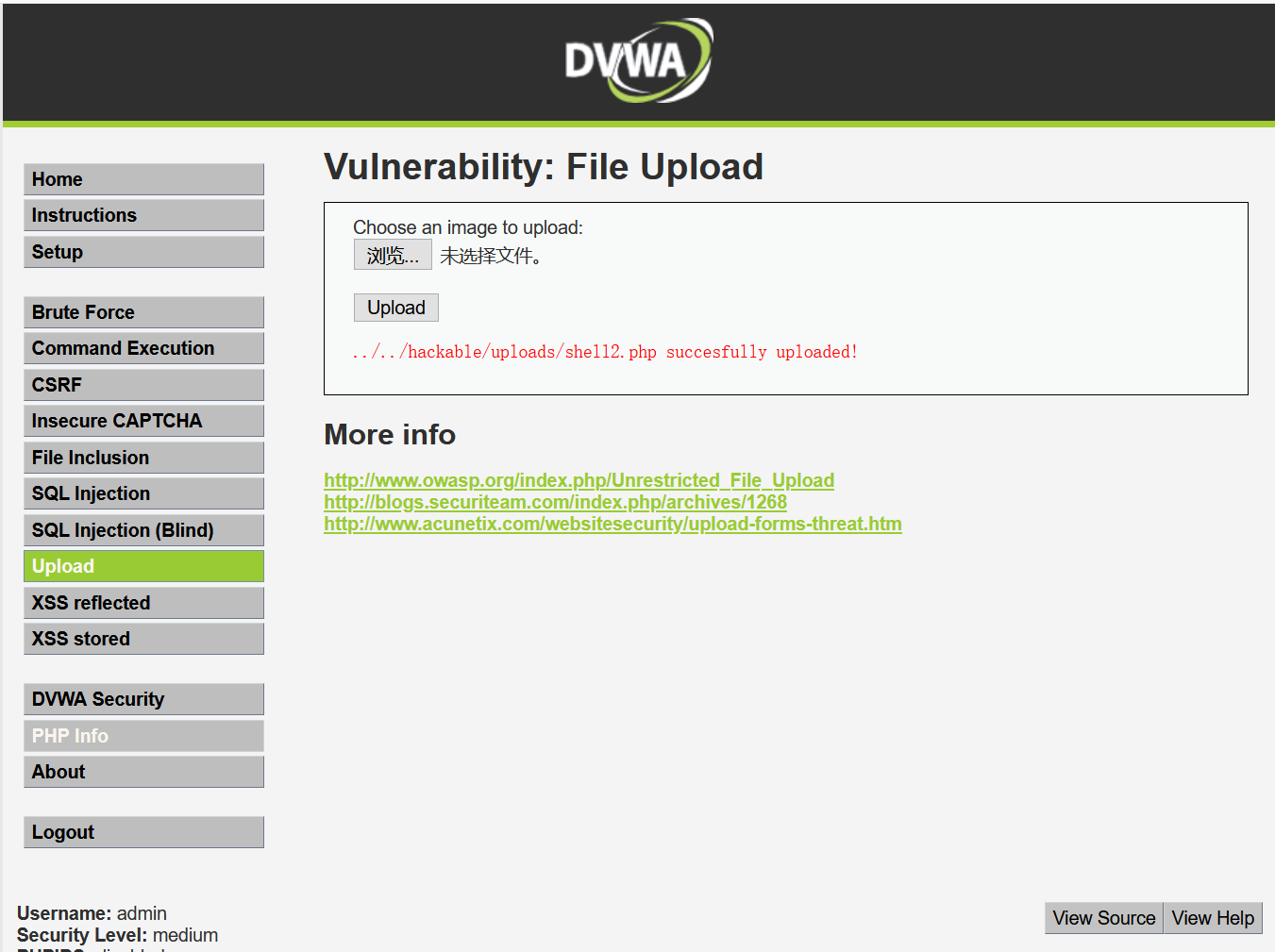The image size is (1275, 952).
Task: Open the acunetix upload-forms-threat link
Action: (612, 524)
